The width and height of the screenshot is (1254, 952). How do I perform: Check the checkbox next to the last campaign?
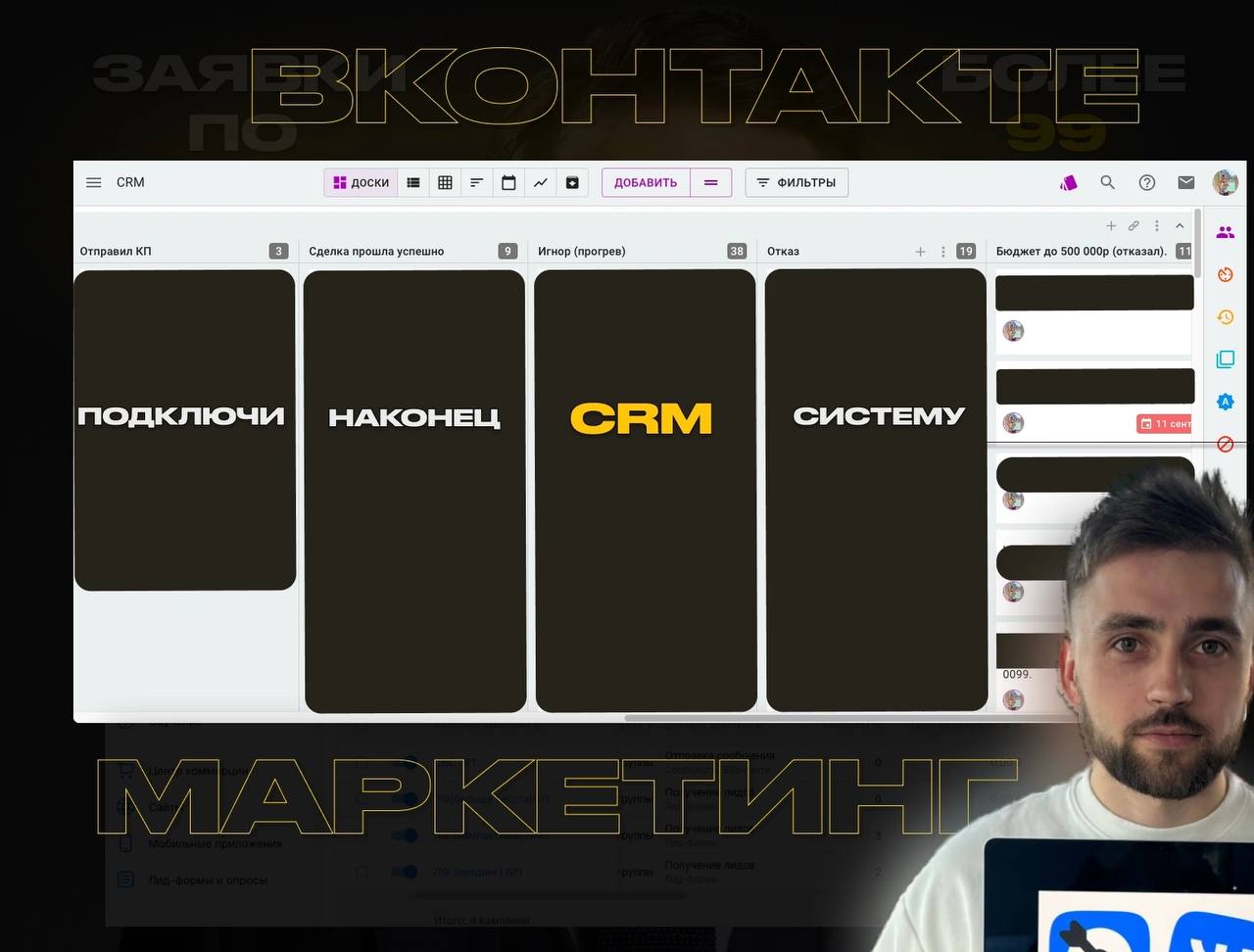pos(362,872)
